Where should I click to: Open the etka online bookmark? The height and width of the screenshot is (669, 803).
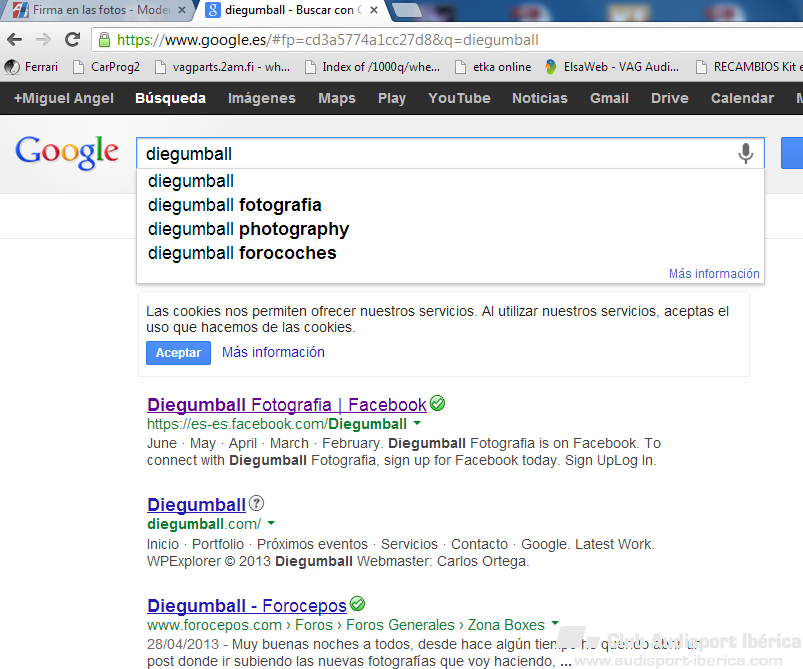pyautogui.click(x=493, y=67)
